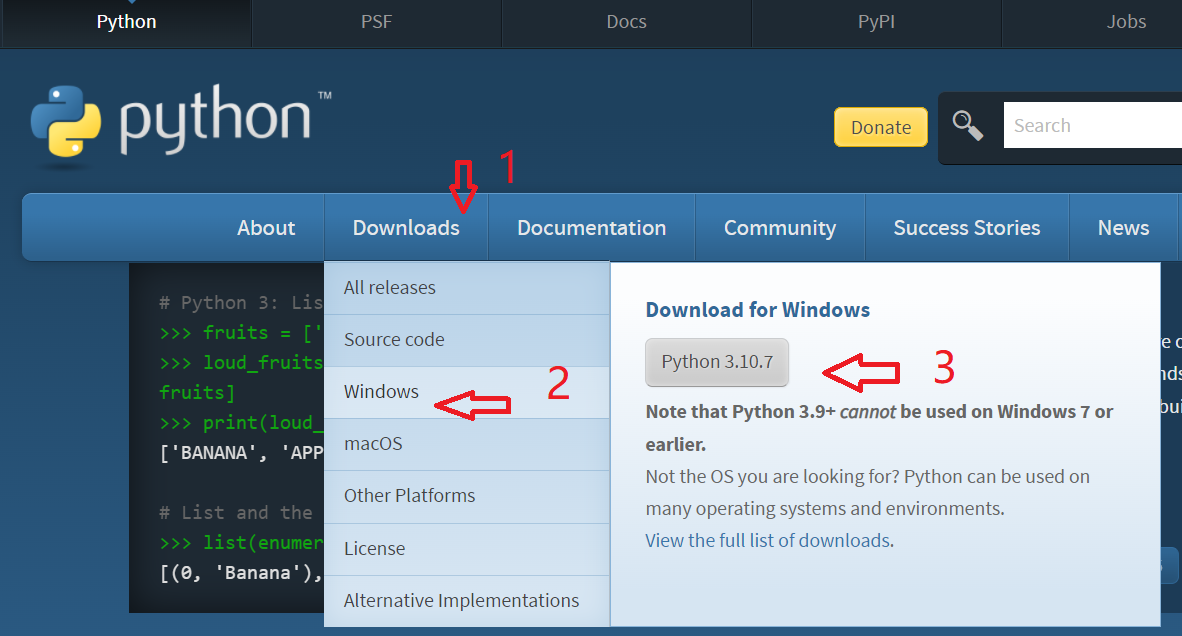The height and width of the screenshot is (636, 1182).
Task: Open the Success Stories menu
Action: tap(965, 227)
